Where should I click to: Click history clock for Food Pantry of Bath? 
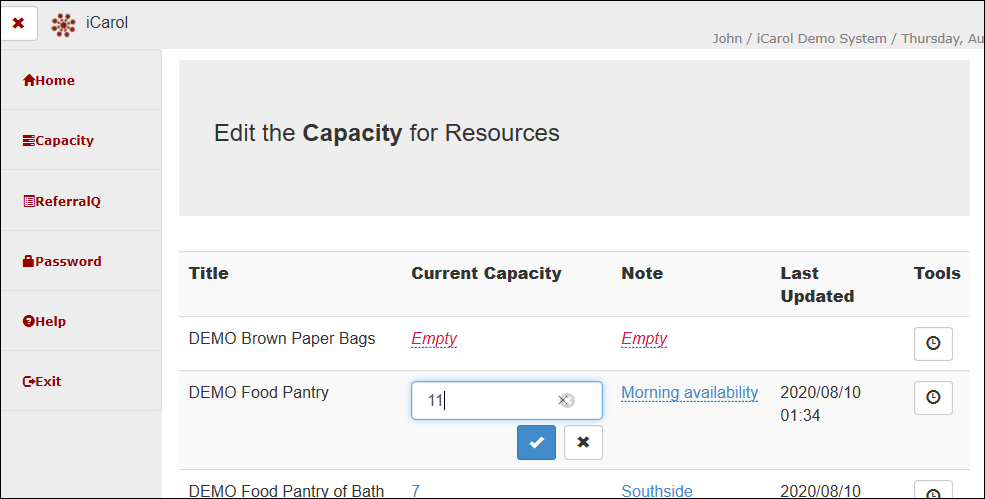pyautogui.click(x=933, y=493)
